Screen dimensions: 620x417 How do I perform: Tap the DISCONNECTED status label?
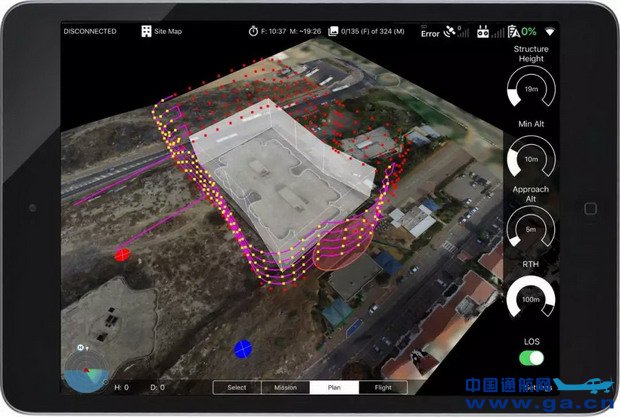(90, 31)
